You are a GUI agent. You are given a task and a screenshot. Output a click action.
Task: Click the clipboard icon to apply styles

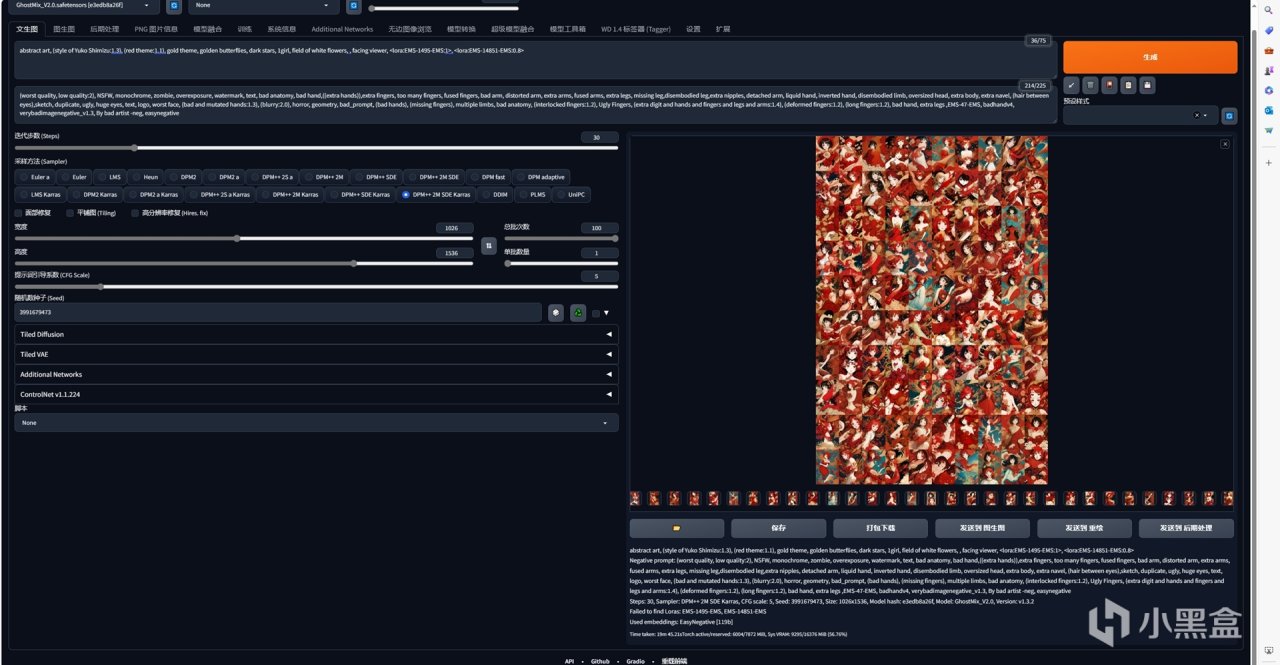coord(1128,85)
